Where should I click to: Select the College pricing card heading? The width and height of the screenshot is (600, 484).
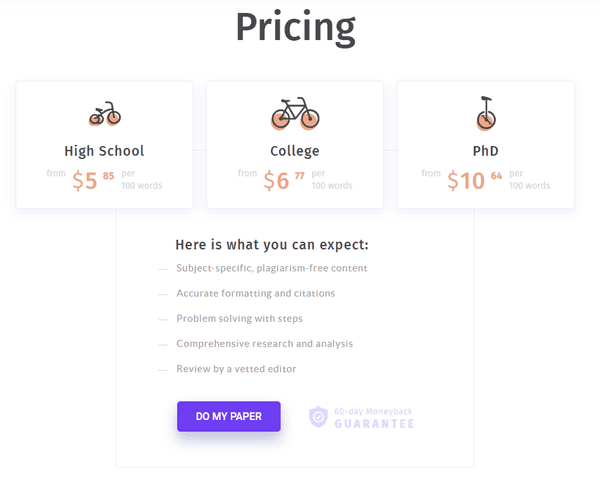[x=295, y=151]
